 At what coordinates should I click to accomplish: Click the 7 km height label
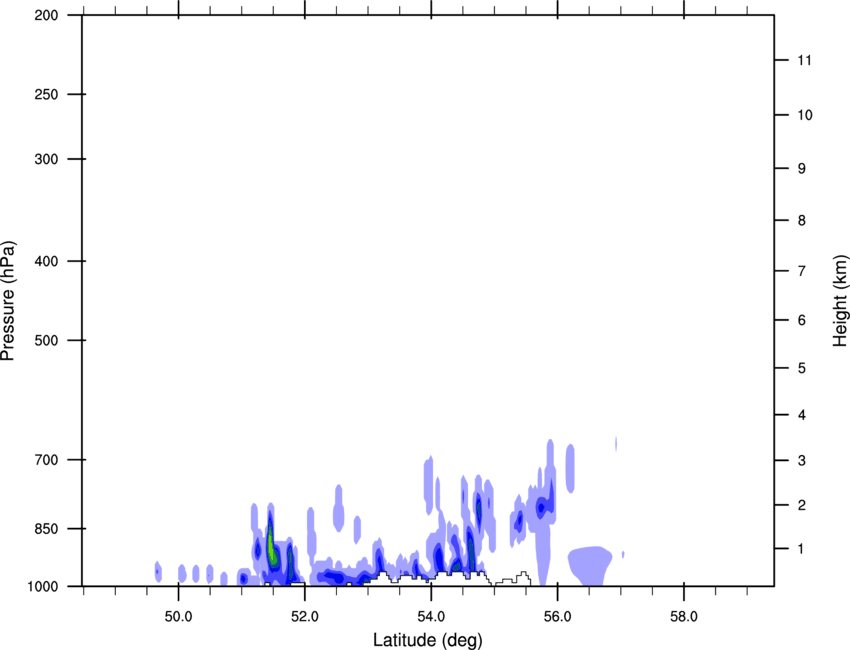click(802, 271)
